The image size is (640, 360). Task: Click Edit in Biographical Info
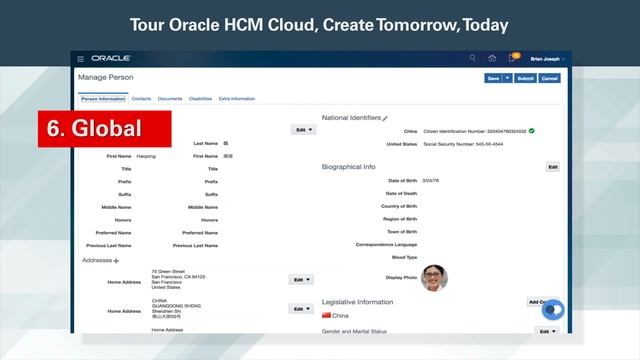(553, 167)
